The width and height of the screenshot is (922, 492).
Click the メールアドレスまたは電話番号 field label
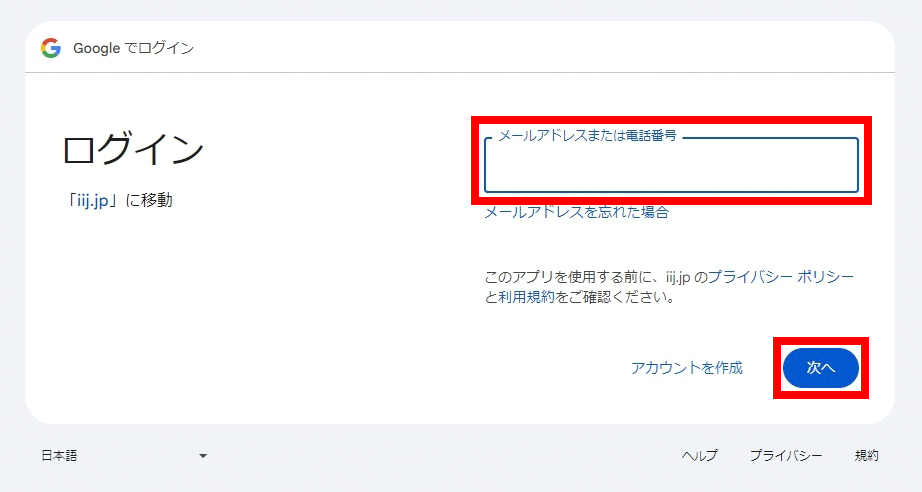pos(587,135)
